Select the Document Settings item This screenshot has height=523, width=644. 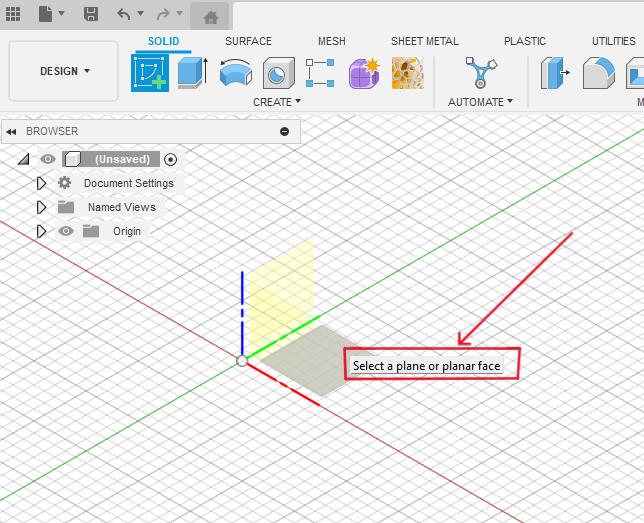[x=129, y=183]
